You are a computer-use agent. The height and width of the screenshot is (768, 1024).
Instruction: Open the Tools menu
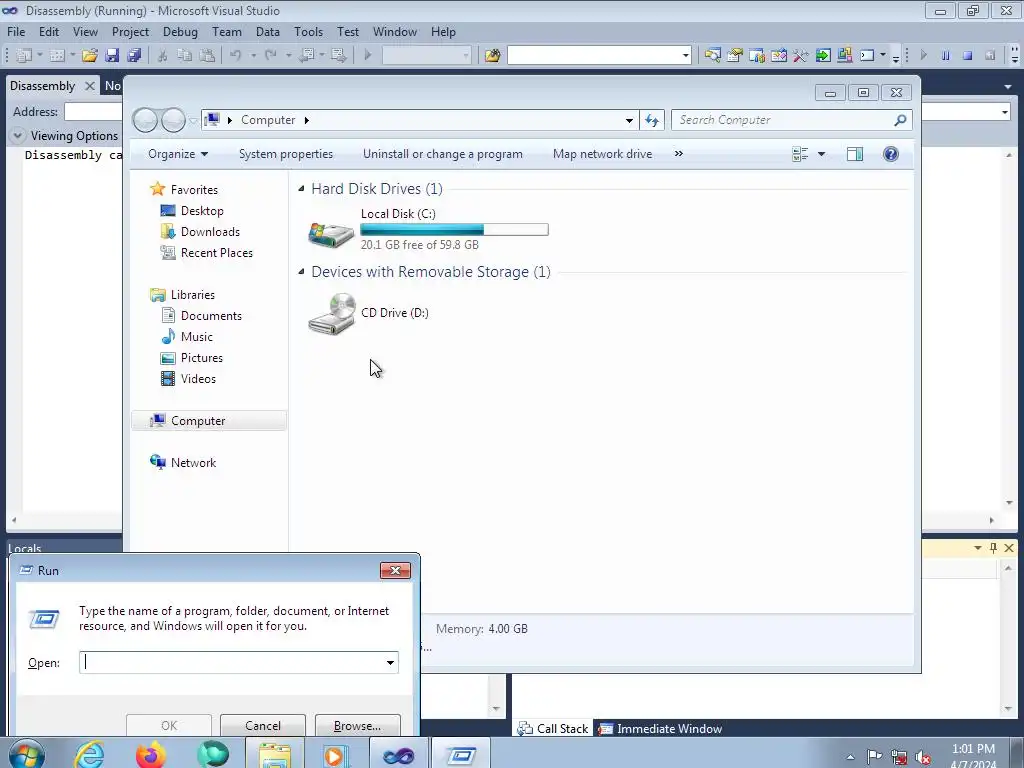tap(308, 31)
